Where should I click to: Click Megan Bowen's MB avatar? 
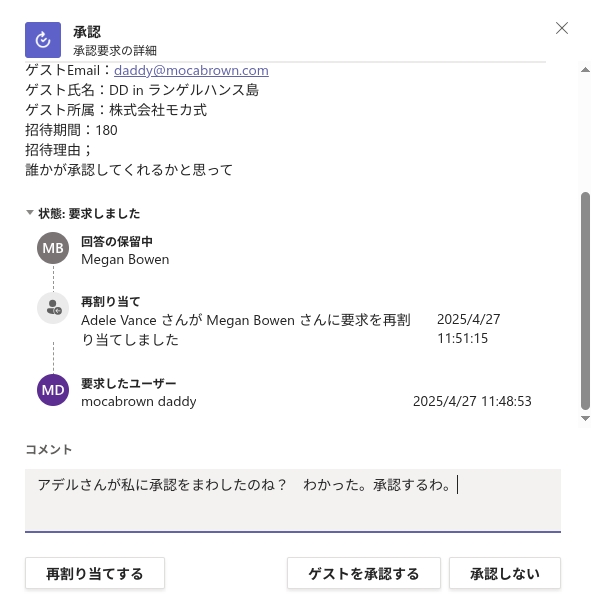[53, 248]
